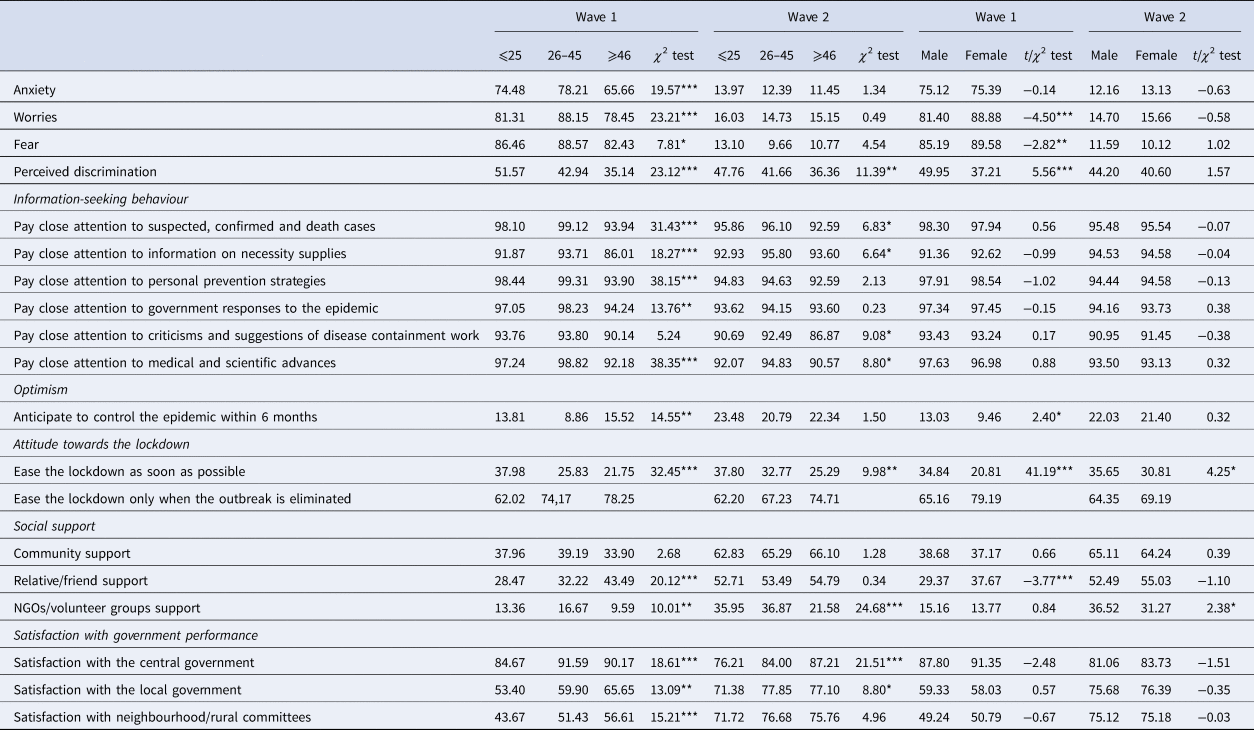The image size is (1254, 730).
Task: Select Satisfaction with neighbourhood/rural committees label
Action: [x=162, y=716]
